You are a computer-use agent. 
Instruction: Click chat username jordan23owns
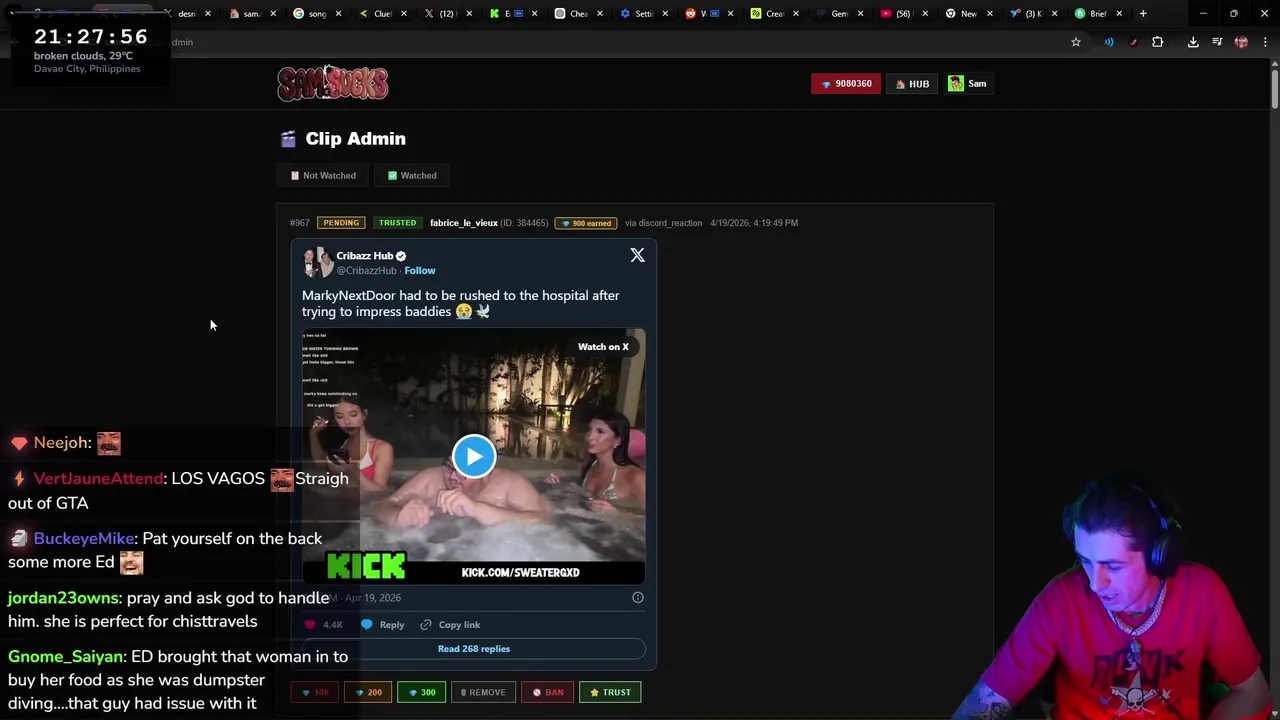coord(62,598)
